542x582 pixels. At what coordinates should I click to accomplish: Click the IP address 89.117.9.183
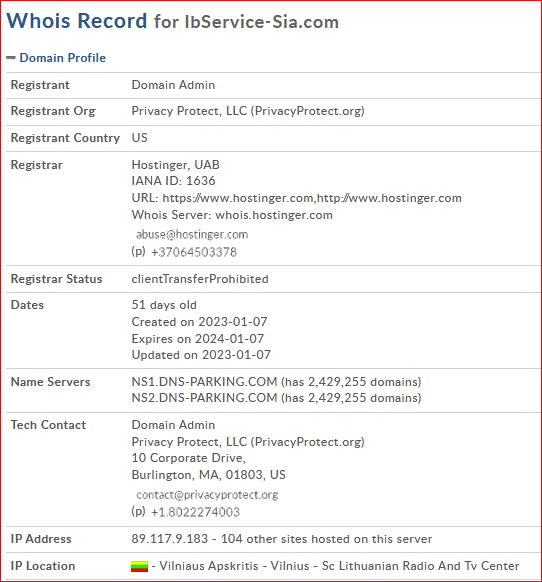(x=170, y=539)
